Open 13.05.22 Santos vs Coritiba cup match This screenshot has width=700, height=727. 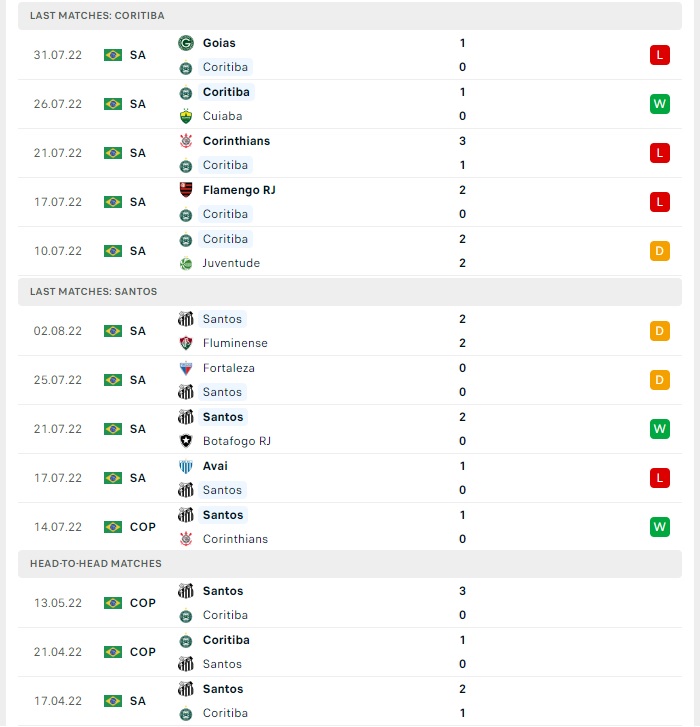(x=350, y=603)
